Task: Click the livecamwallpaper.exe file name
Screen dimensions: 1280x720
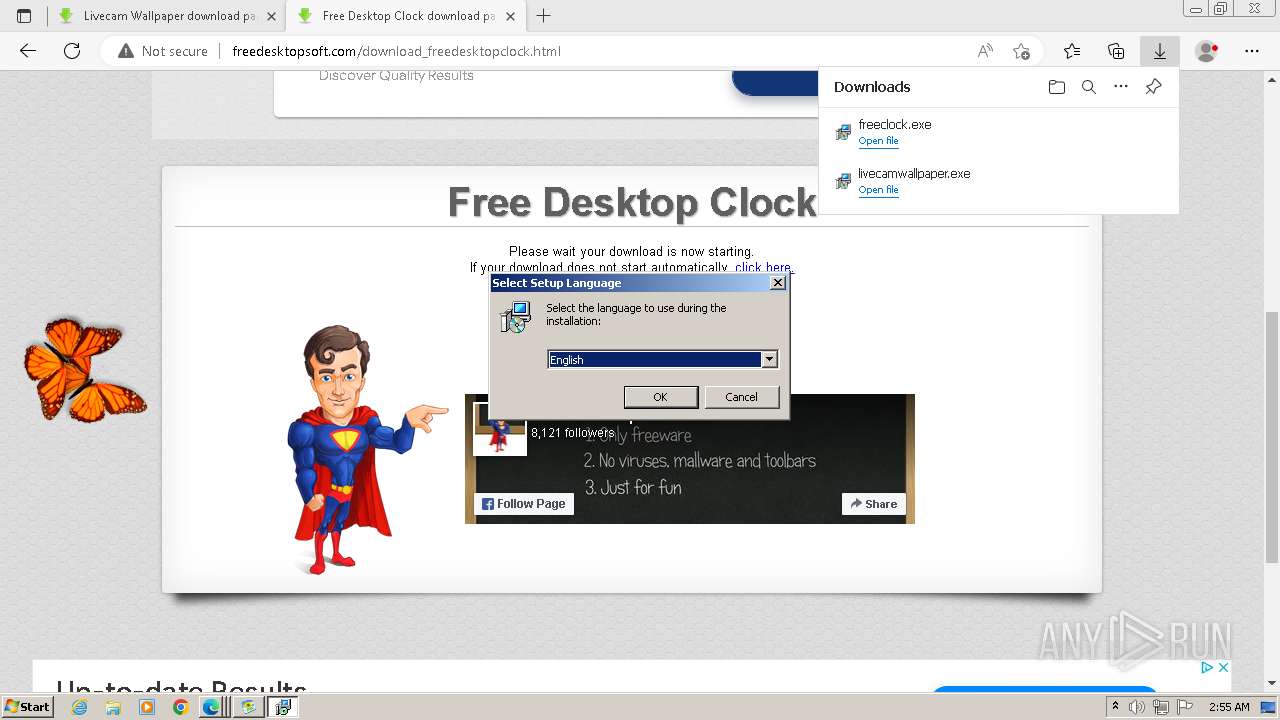Action: (x=914, y=174)
